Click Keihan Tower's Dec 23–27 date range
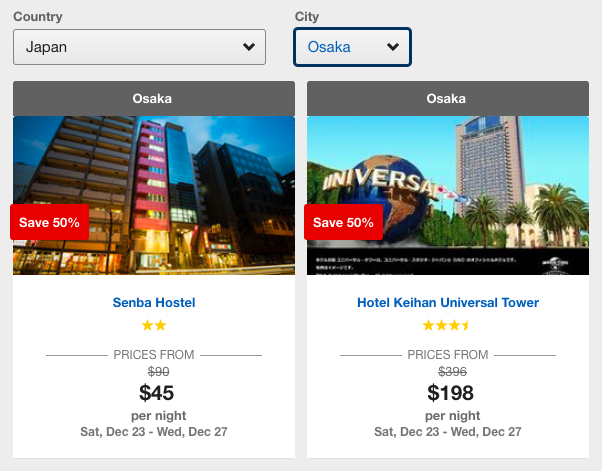Viewport: 602px width, 471px height. click(448, 431)
